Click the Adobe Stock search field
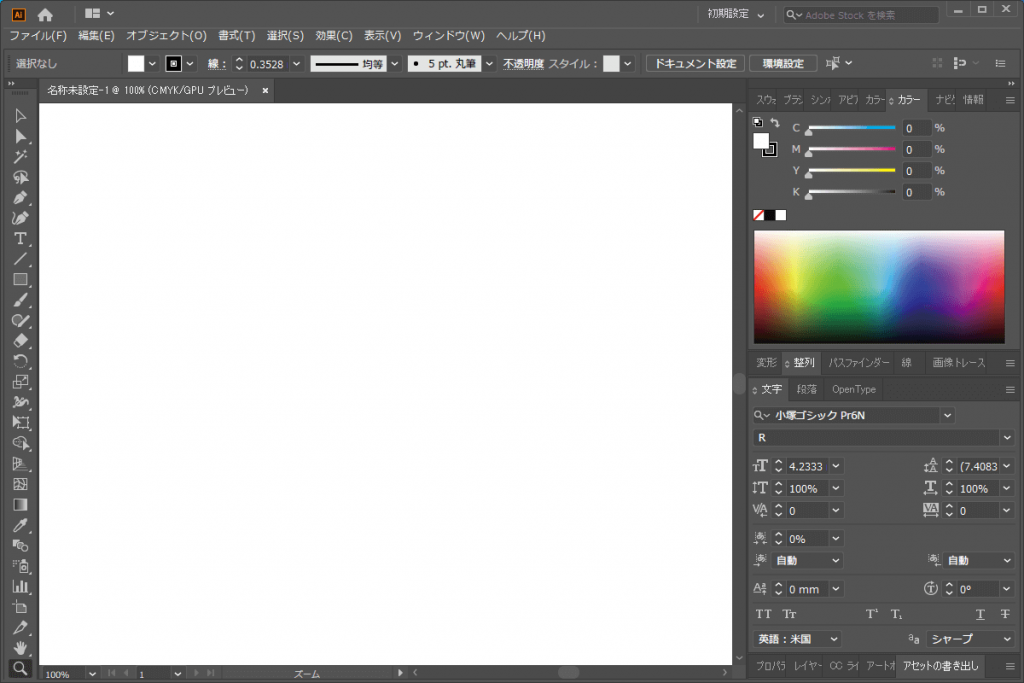 click(861, 14)
